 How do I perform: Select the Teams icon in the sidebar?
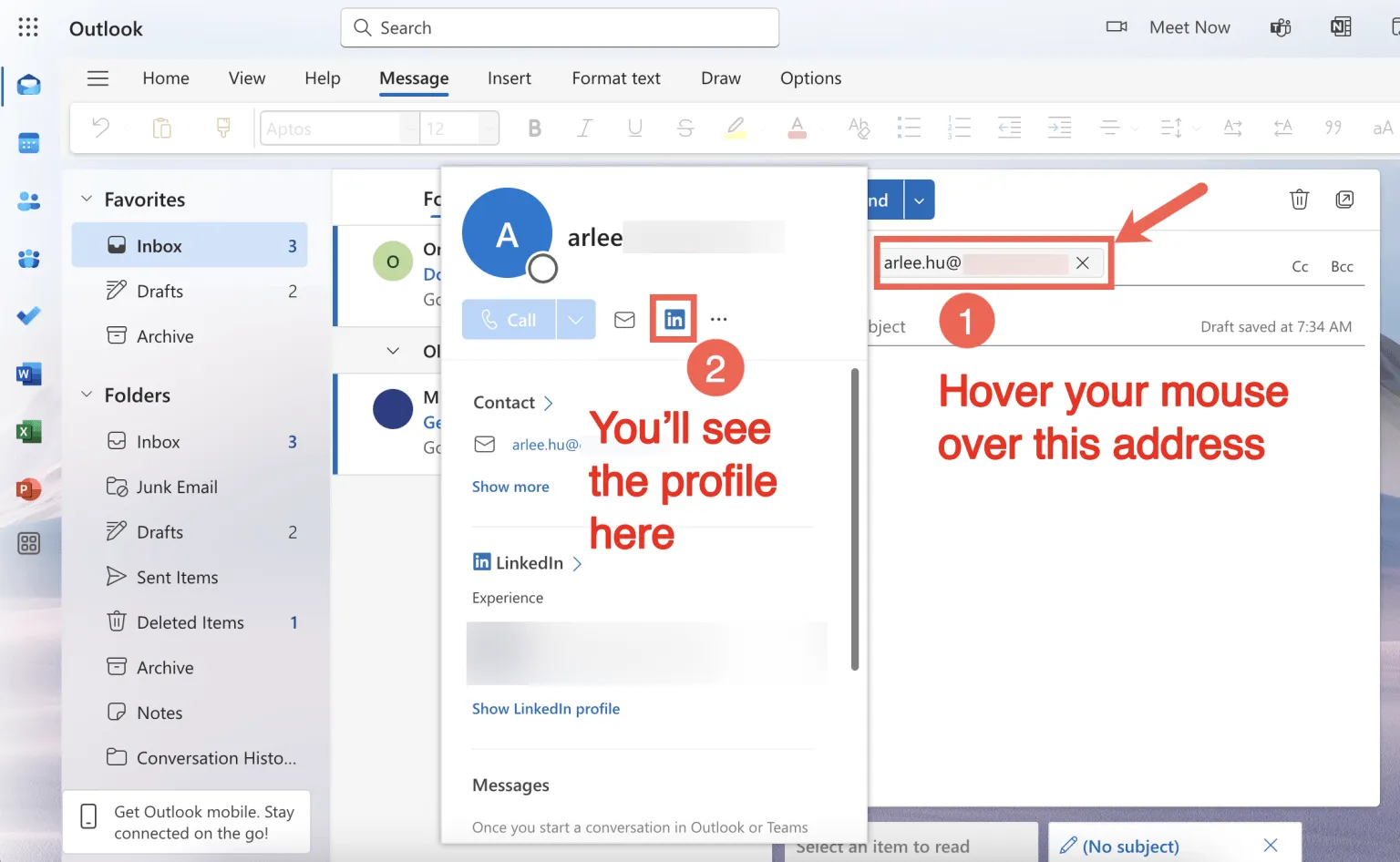[x=28, y=259]
